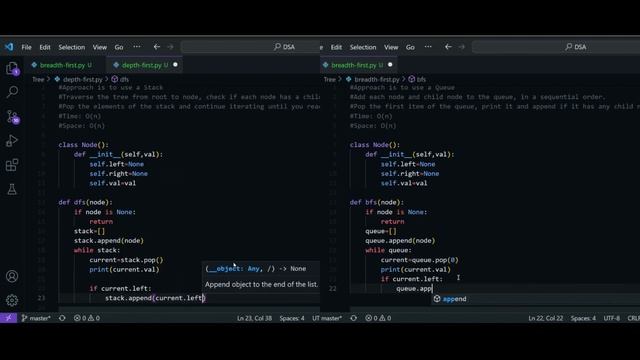Click 'while stack:' line
The image size is (640, 360).
point(97,250)
